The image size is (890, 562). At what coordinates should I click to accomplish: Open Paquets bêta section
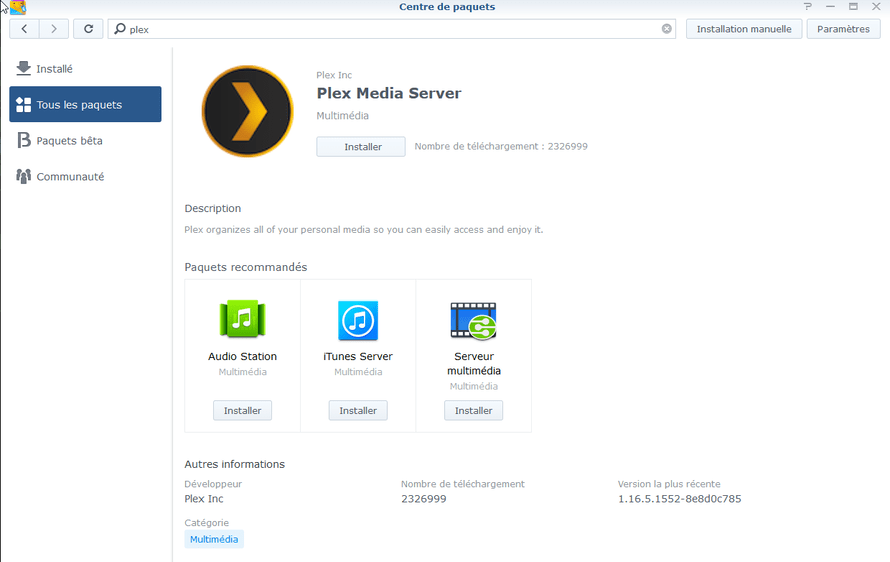tap(85, 141)
